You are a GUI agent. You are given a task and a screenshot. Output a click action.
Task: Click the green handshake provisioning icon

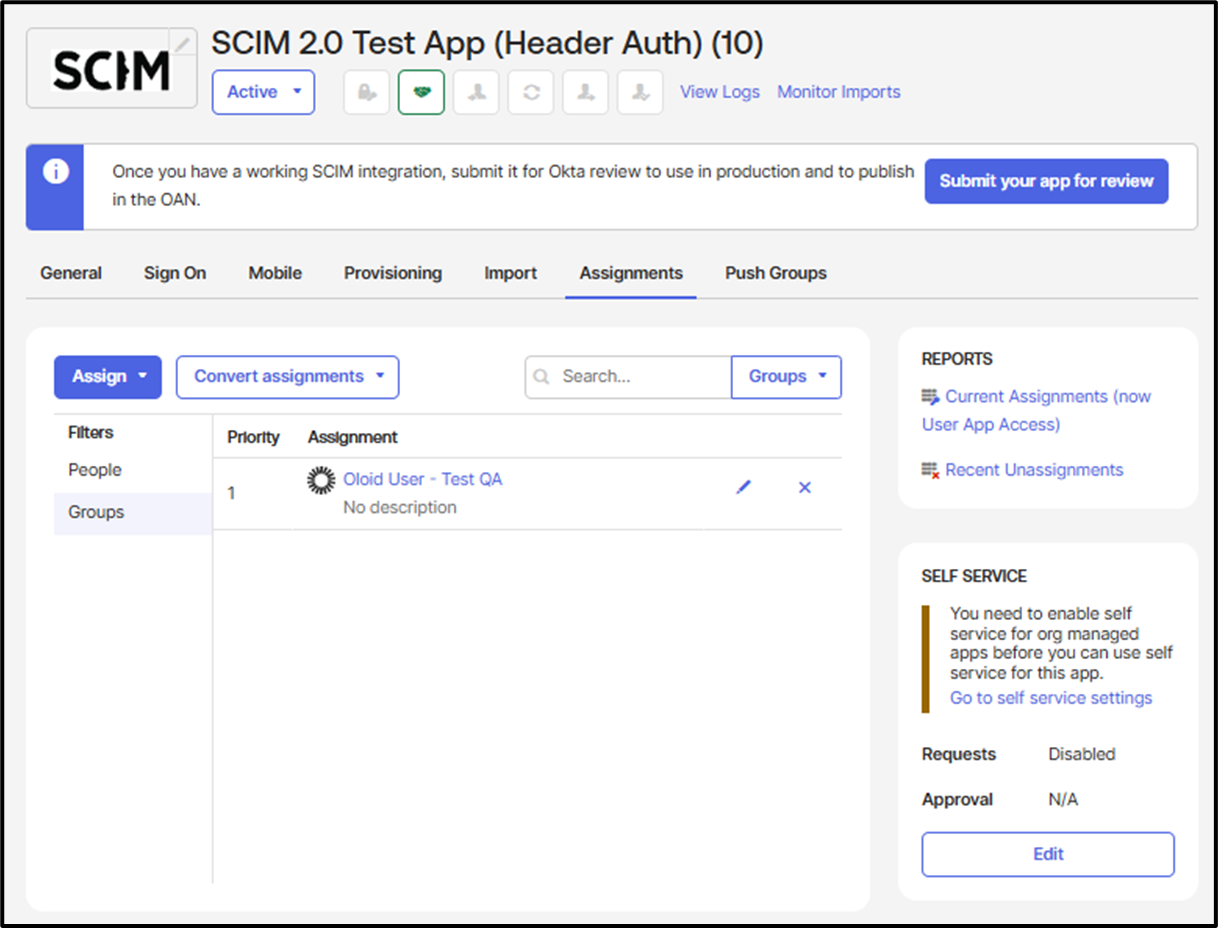pyautogui.click(x=421, y=92)
